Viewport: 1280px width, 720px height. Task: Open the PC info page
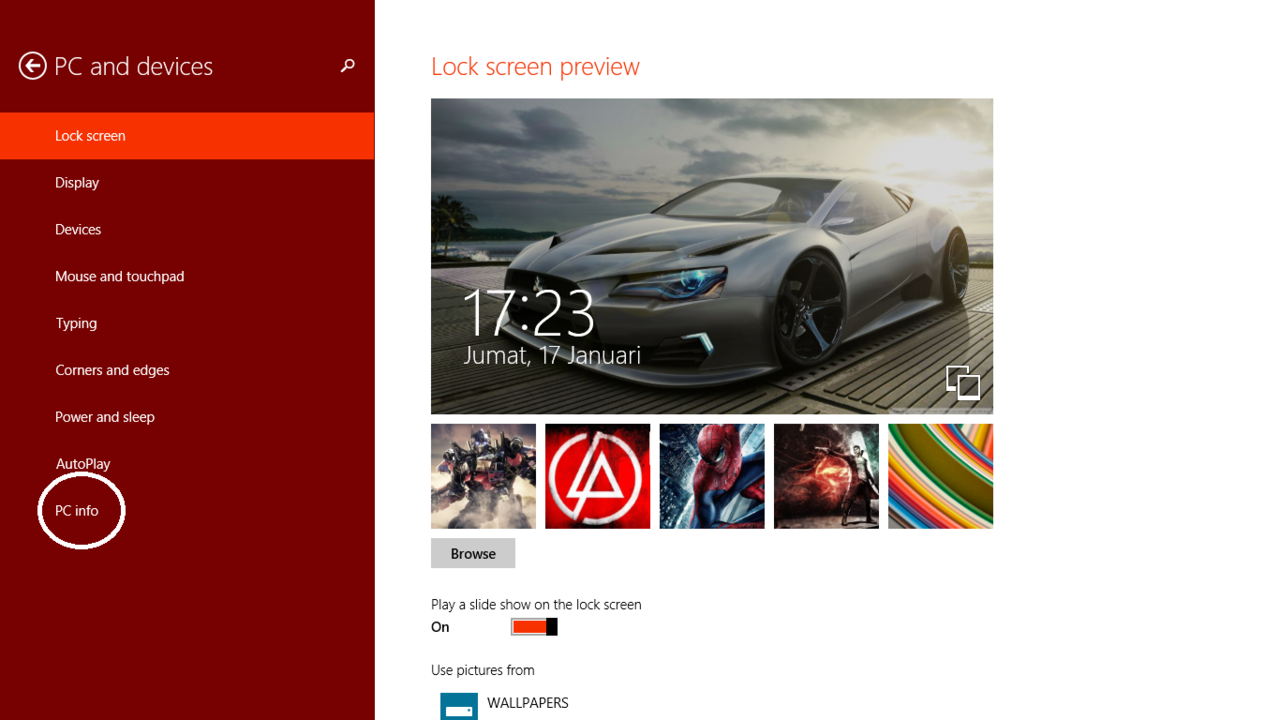pos(77,511)
